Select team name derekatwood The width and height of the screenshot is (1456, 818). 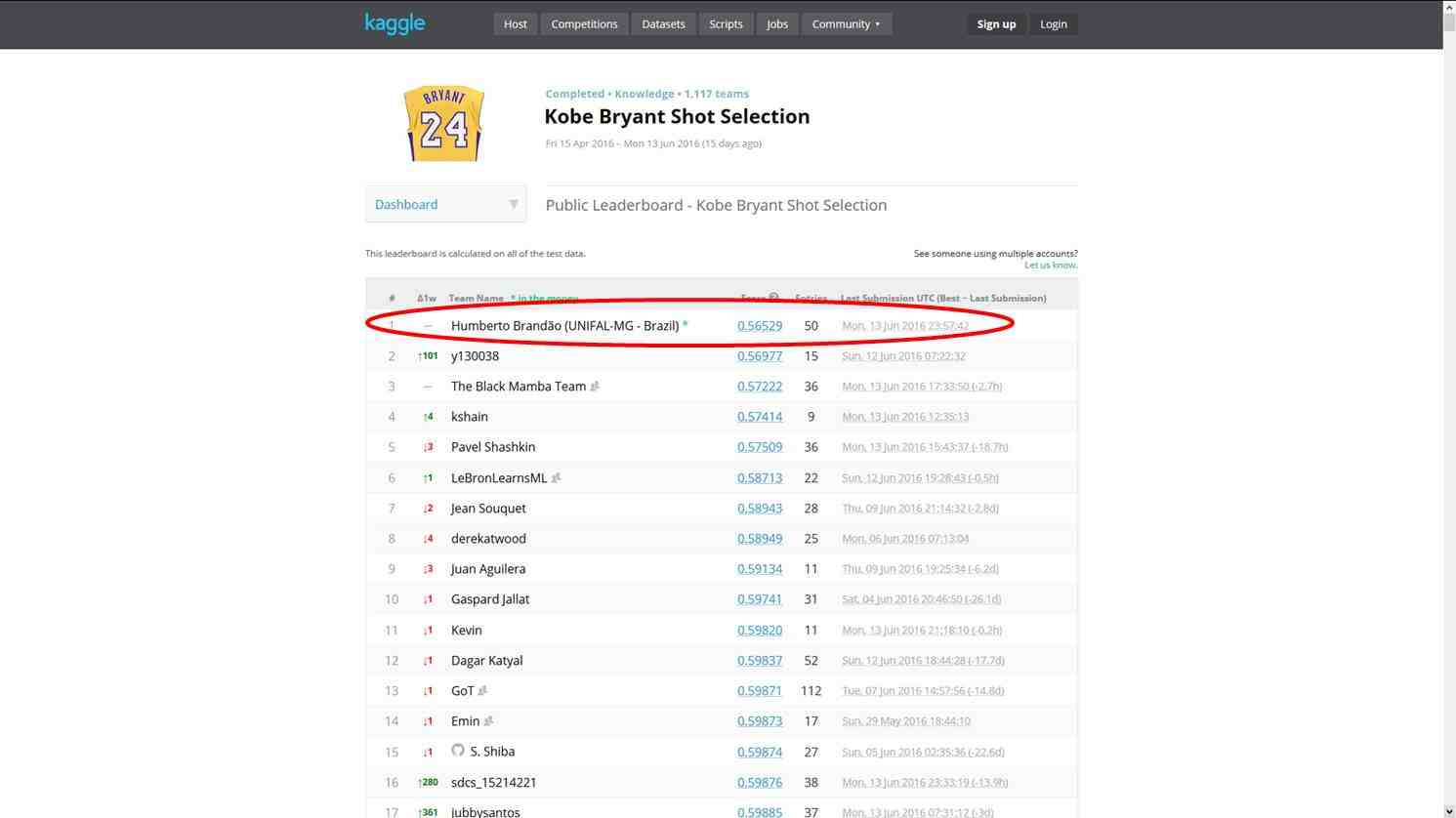[488, 539]
